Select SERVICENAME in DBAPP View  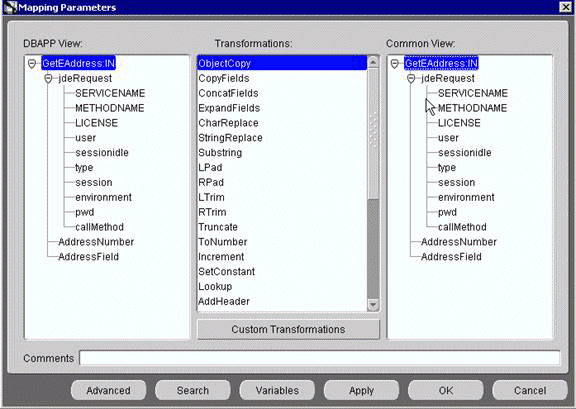(x=110, y=93)
